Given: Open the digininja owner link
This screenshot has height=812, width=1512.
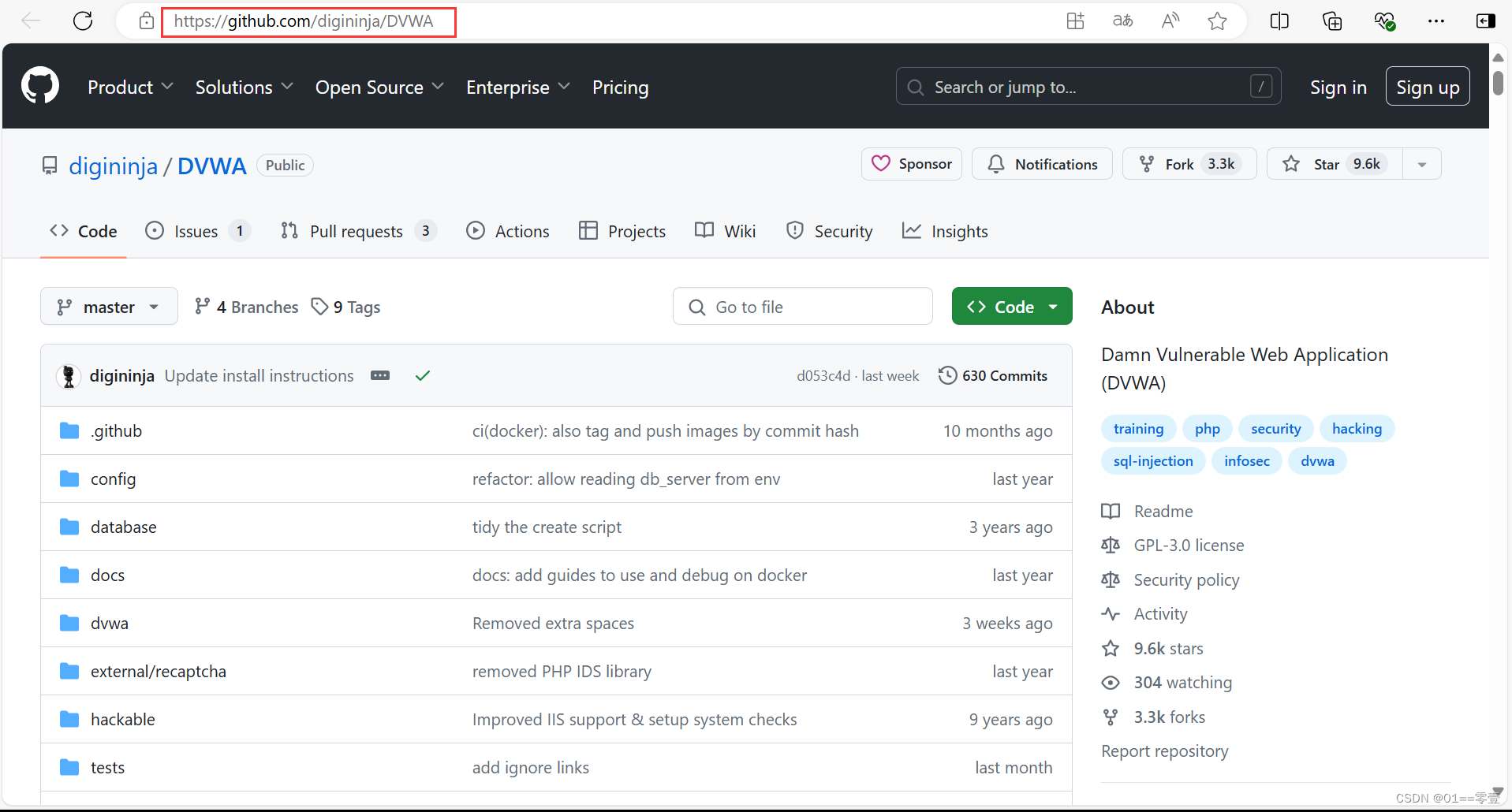Looking at the screenshot, I should point(114,166).
